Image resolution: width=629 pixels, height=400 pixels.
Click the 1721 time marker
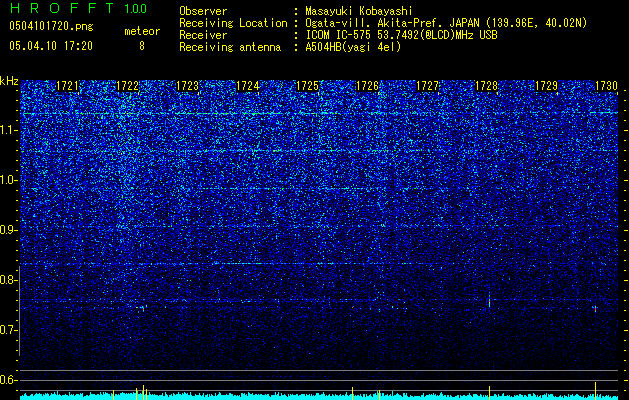click(x=67, y=86)
